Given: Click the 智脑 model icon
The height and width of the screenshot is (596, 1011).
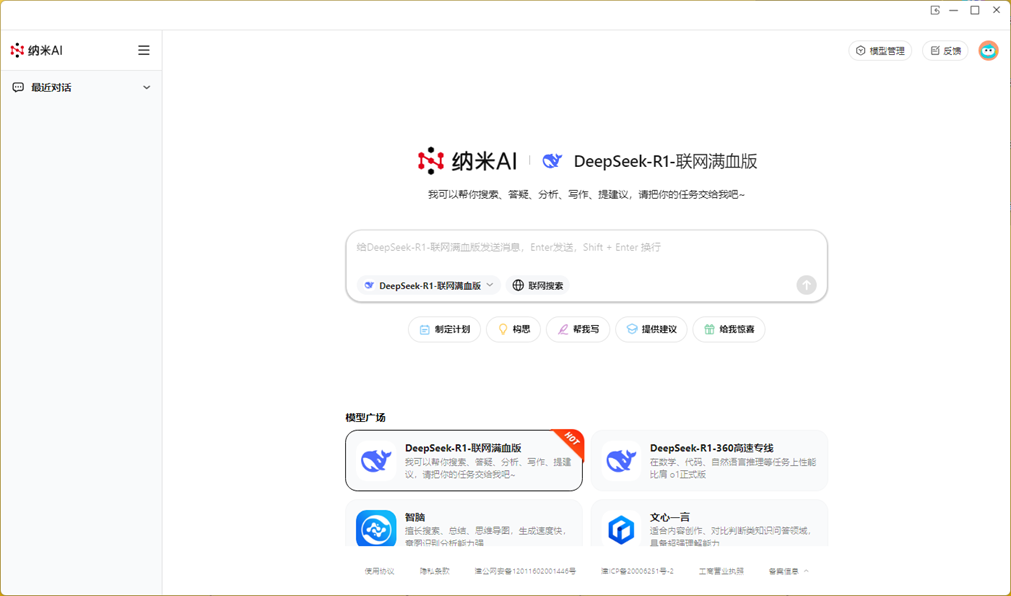Looking at the screenshot, I should click(376, 528).
